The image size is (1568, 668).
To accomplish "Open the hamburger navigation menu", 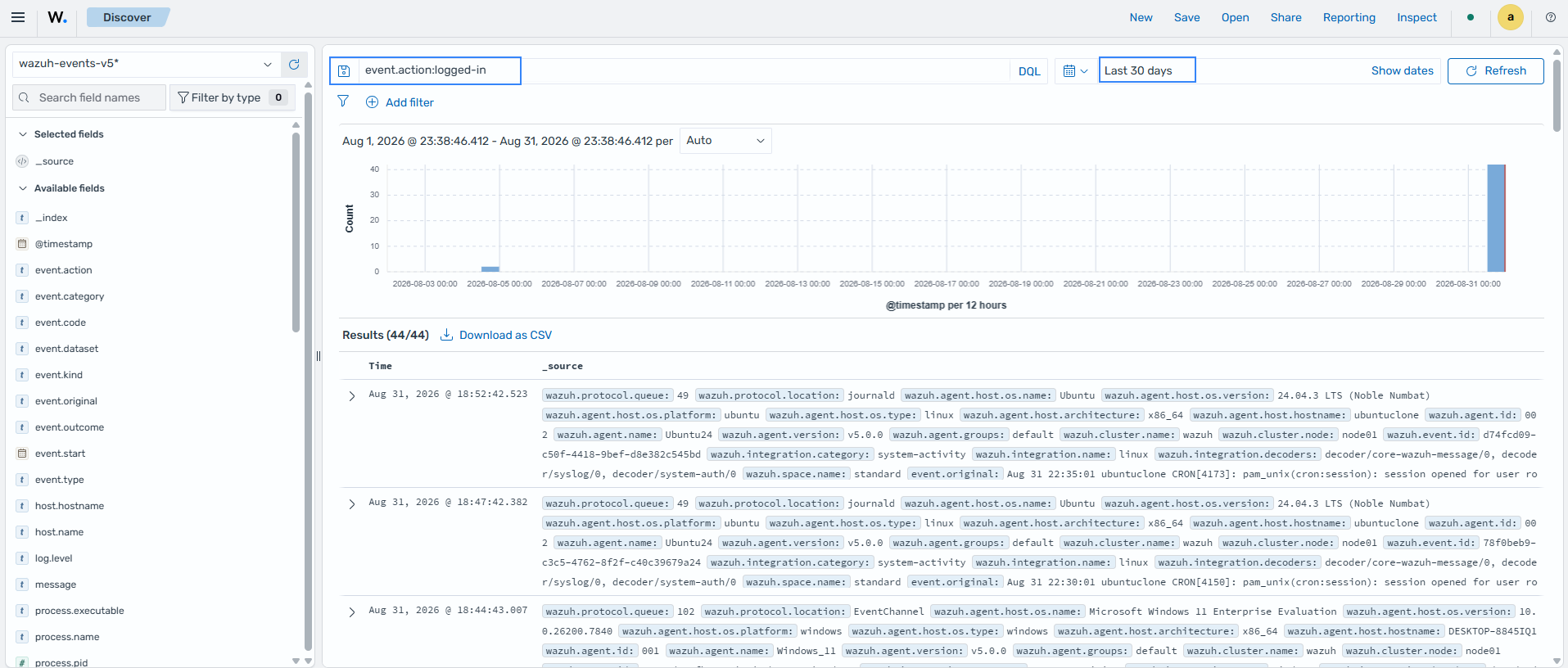I will 18,17.
